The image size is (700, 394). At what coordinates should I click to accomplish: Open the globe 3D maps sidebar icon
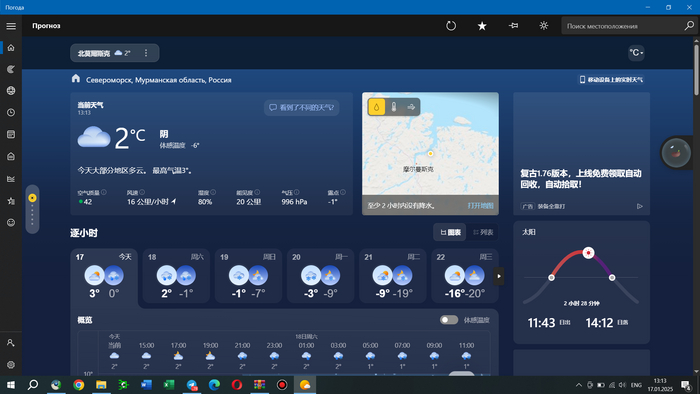point(11,91)
